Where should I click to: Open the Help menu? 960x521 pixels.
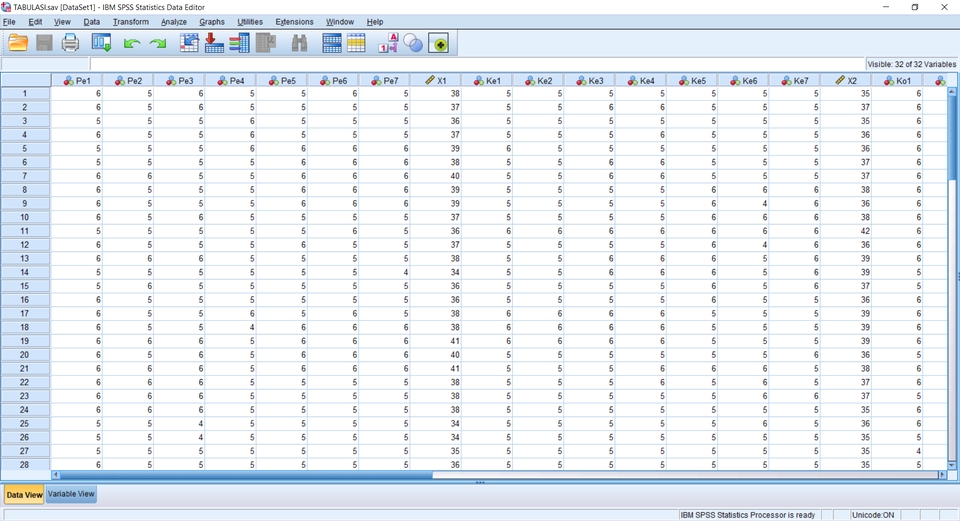point(375,21)
